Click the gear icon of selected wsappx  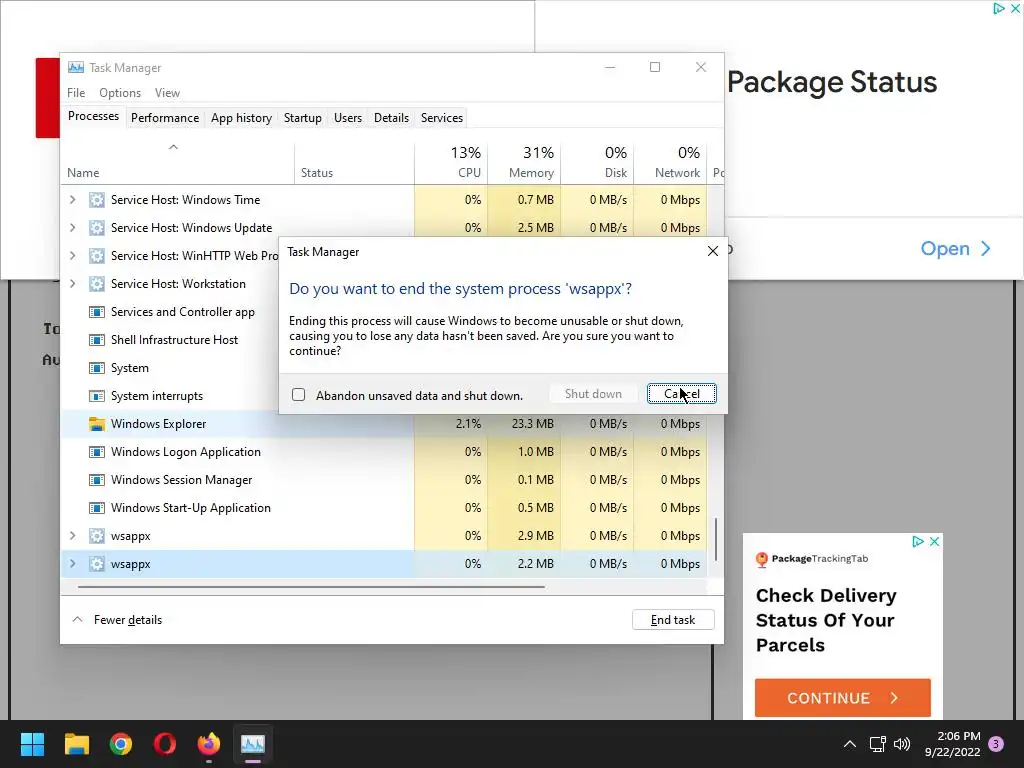pyautogui.click(x=97, y=564)
